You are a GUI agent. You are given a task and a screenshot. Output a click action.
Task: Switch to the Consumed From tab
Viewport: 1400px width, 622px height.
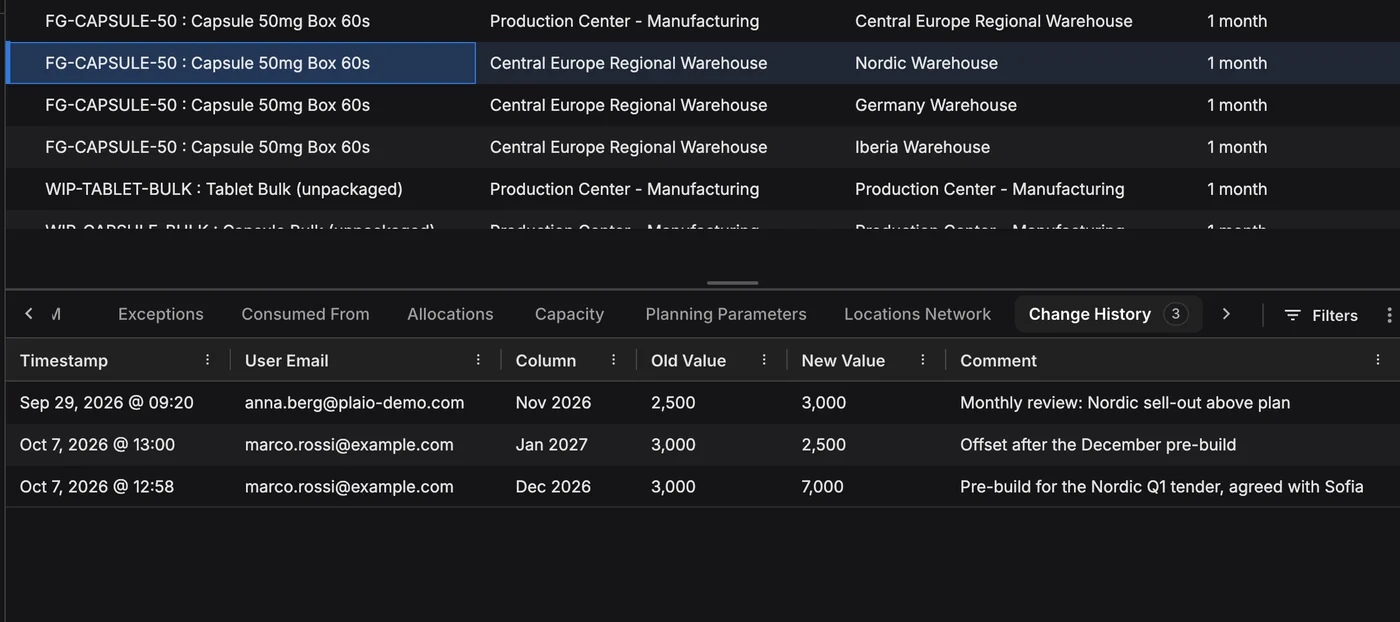pos(305,314)
